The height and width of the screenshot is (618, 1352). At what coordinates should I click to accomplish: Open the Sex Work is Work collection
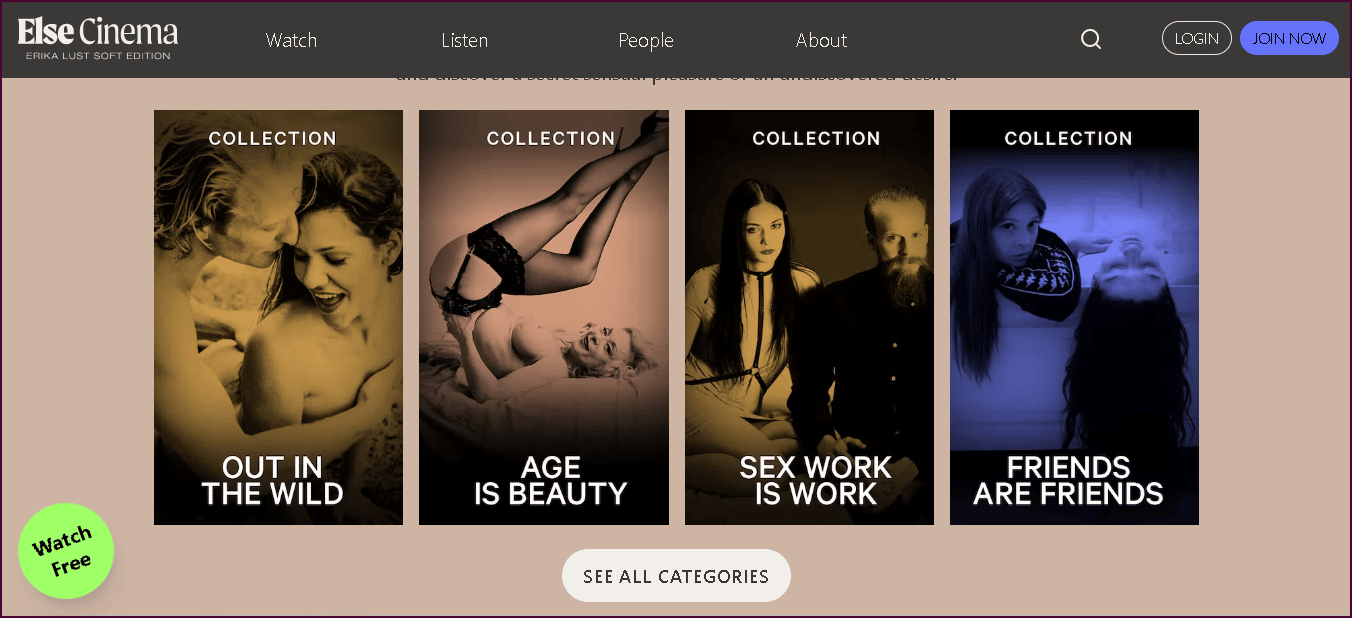809,317
